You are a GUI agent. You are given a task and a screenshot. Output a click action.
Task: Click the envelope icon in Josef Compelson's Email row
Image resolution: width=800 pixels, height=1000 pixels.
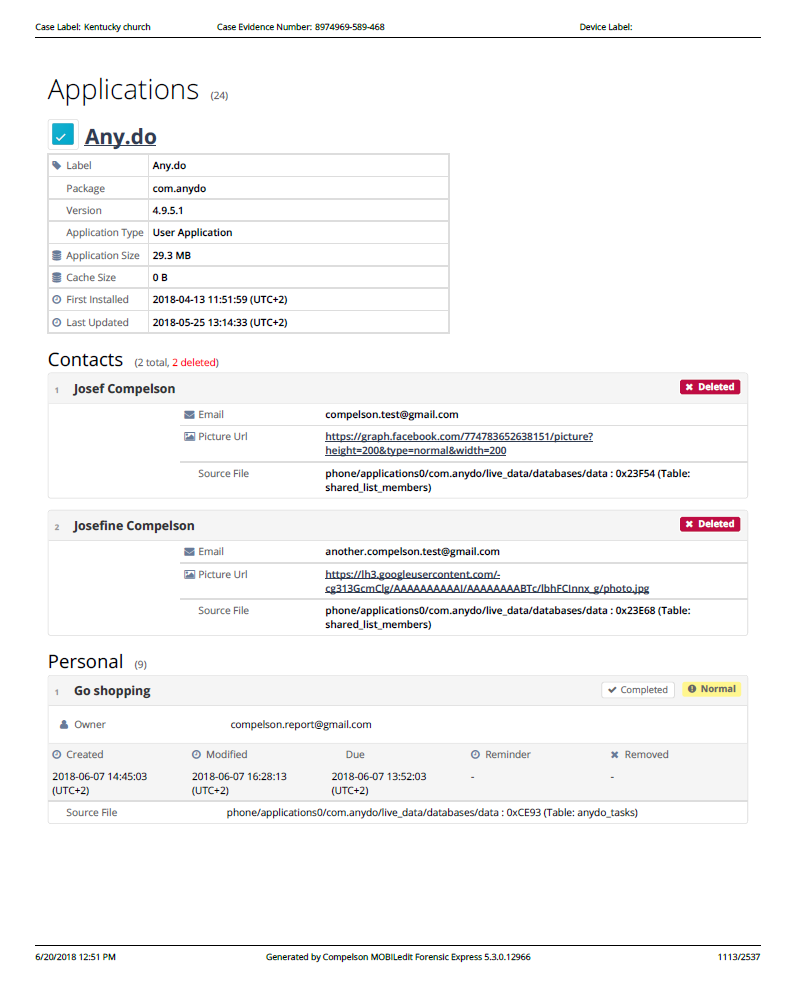click(x=189, y=415)
